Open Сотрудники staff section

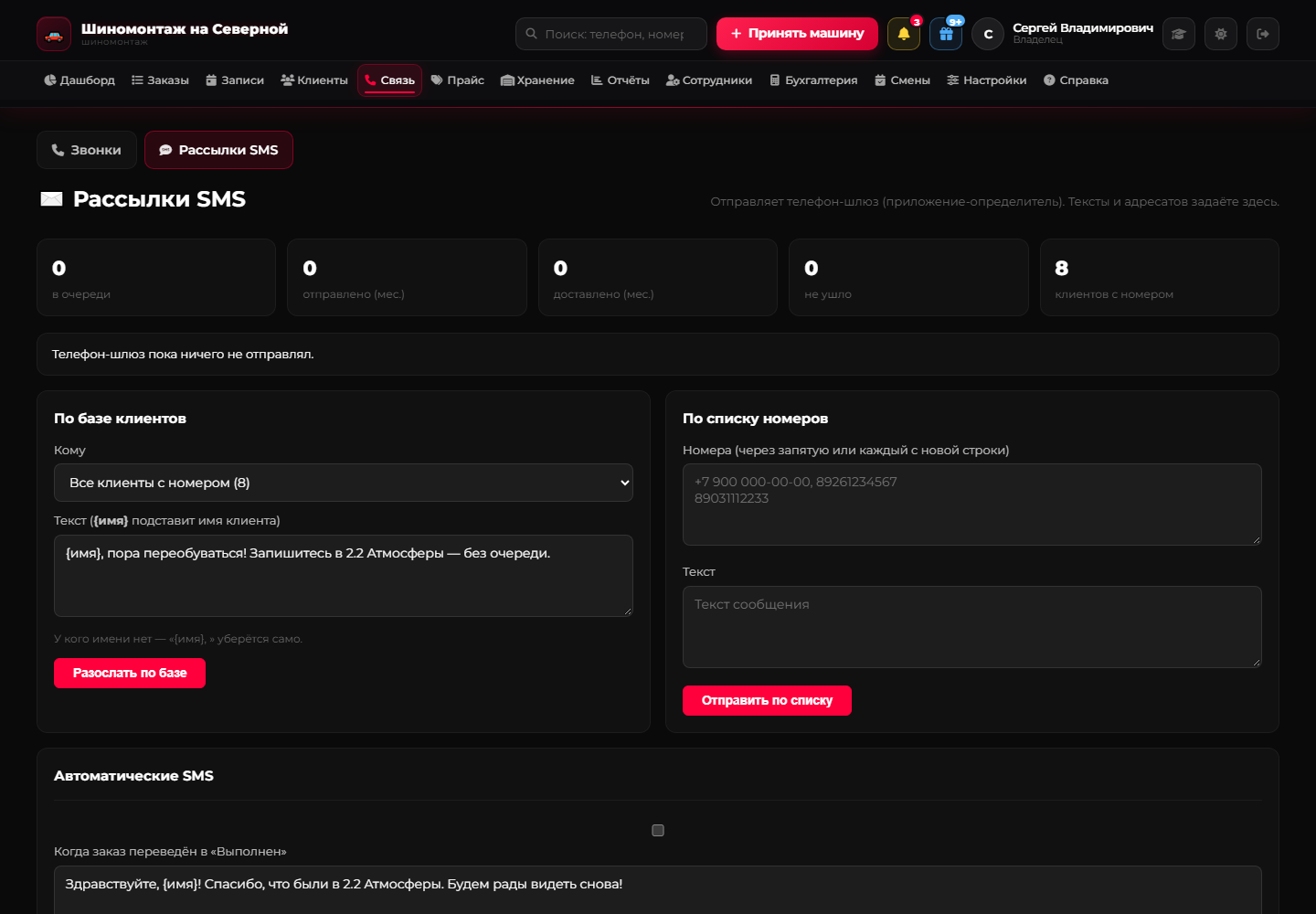709,80
